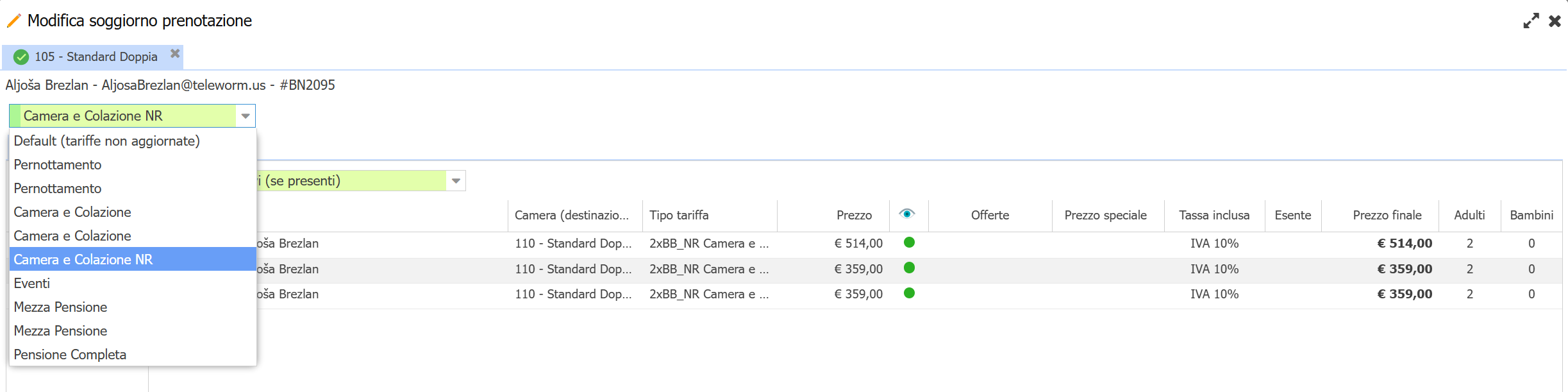This screenshot has width=1568, height=392.
Task: Click the green checkmark on the 105 tab
Action: pos(21,57)
